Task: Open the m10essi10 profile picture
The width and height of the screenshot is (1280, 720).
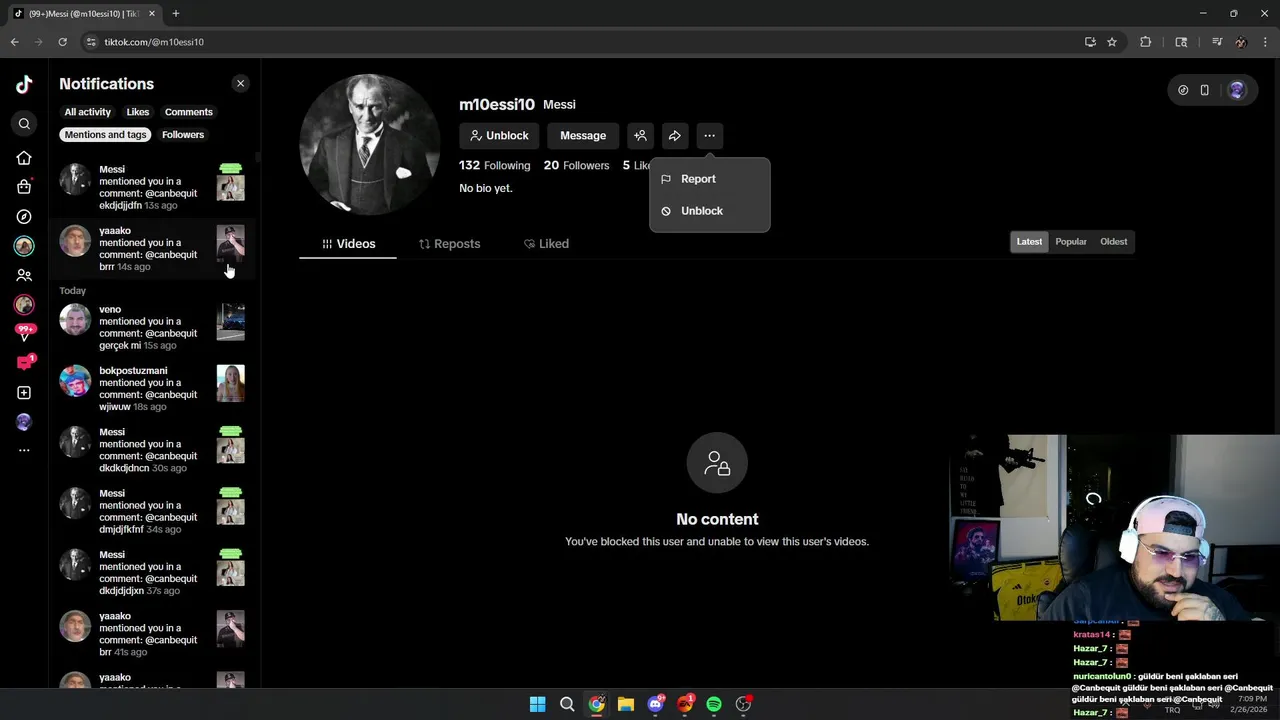Action: pyautogui.click(x=370, y=145)
